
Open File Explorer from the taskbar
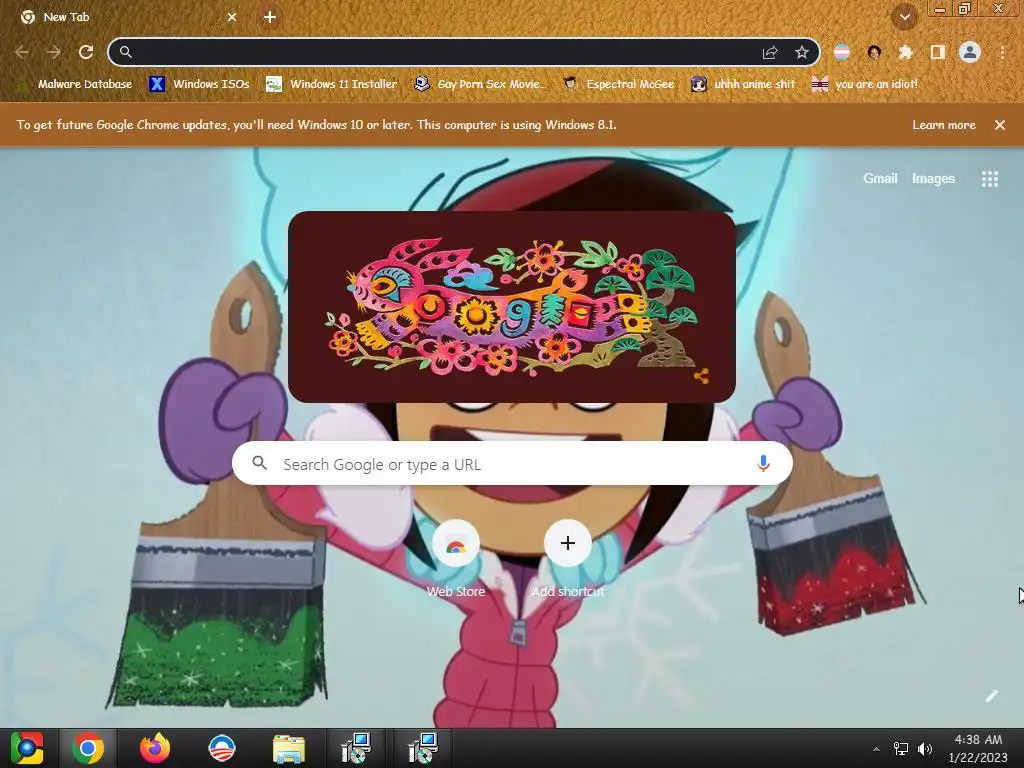[x=289, y=749]
